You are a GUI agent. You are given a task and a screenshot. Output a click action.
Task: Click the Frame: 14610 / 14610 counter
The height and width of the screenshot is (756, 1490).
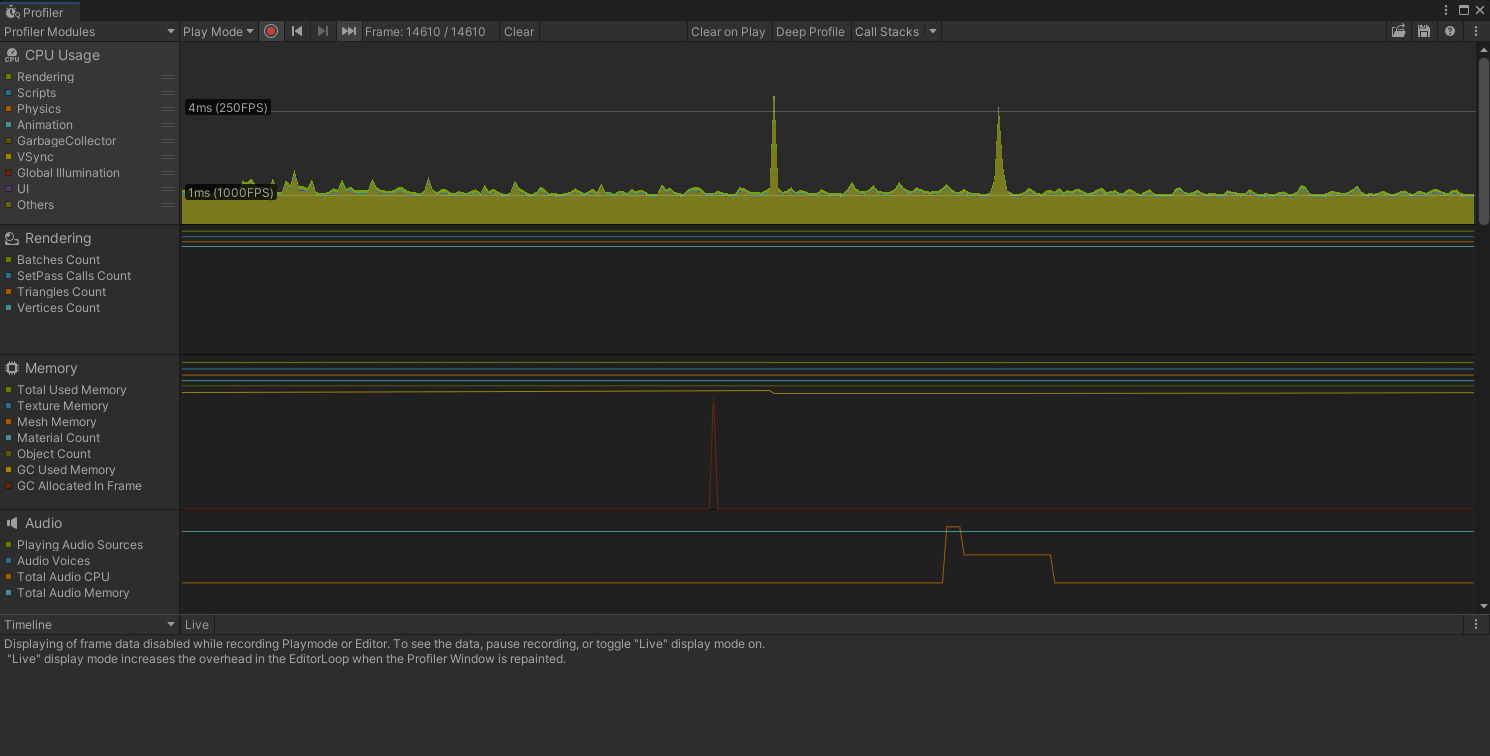[x=425, y=32]
